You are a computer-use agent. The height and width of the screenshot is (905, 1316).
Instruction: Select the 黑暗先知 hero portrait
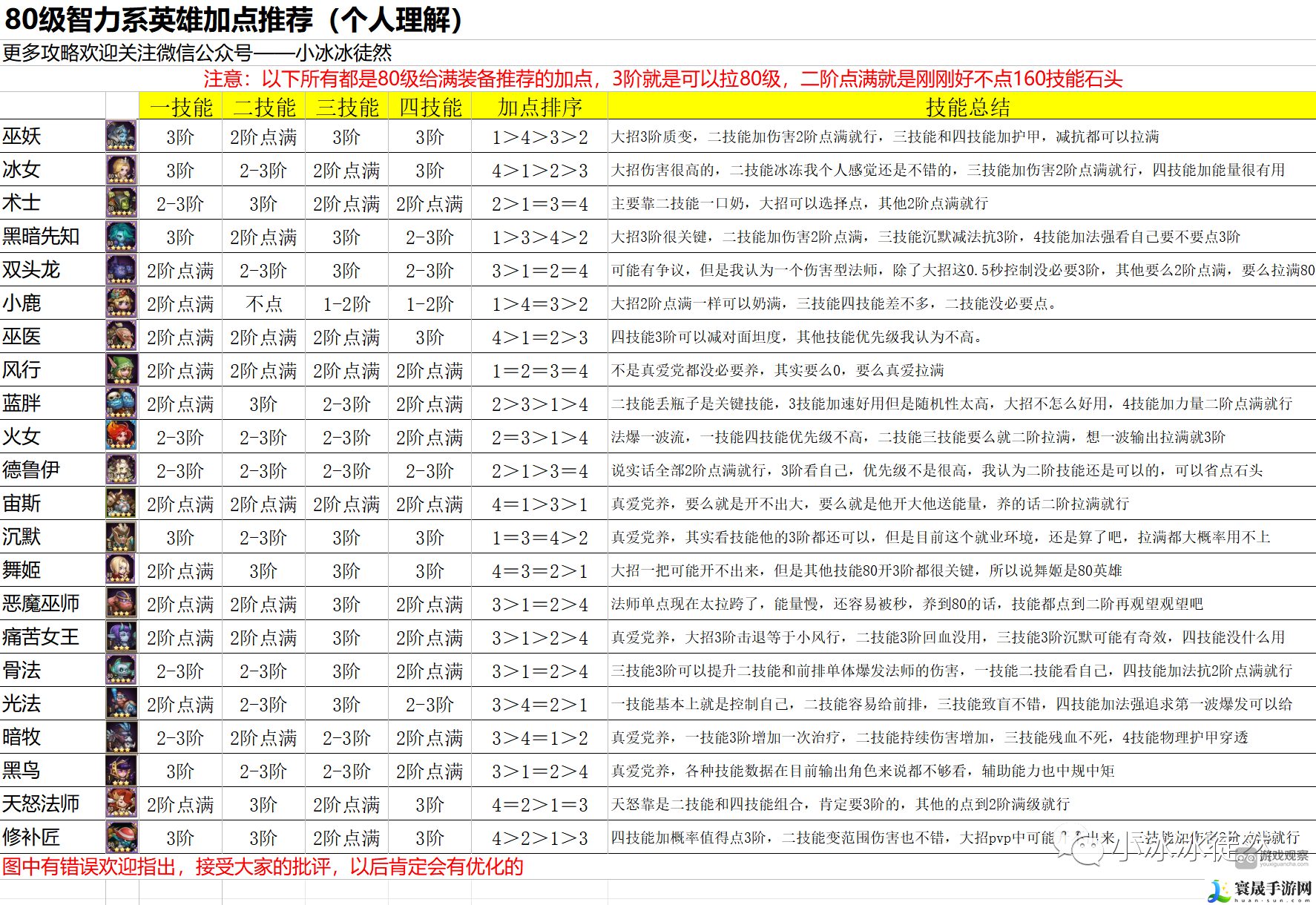pos(121,237)
